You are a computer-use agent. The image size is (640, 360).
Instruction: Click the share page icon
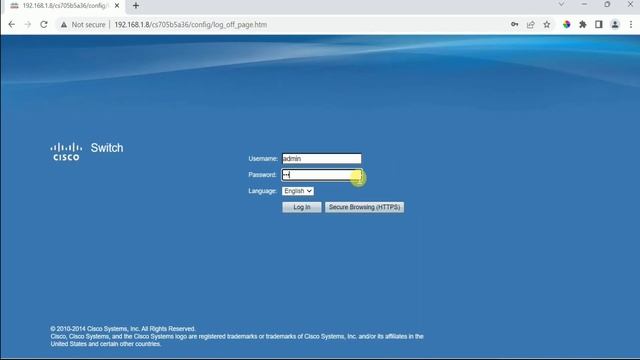click(x=530, y=24)
